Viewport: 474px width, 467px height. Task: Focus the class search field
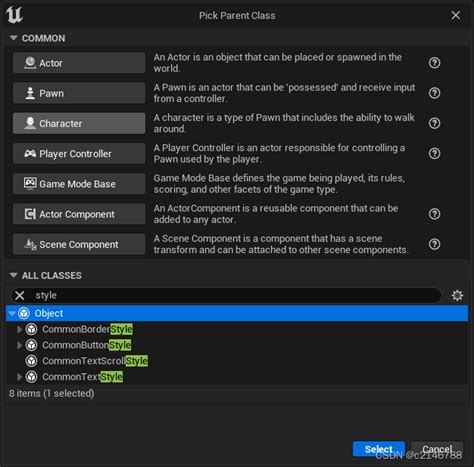tap(235, 295)
